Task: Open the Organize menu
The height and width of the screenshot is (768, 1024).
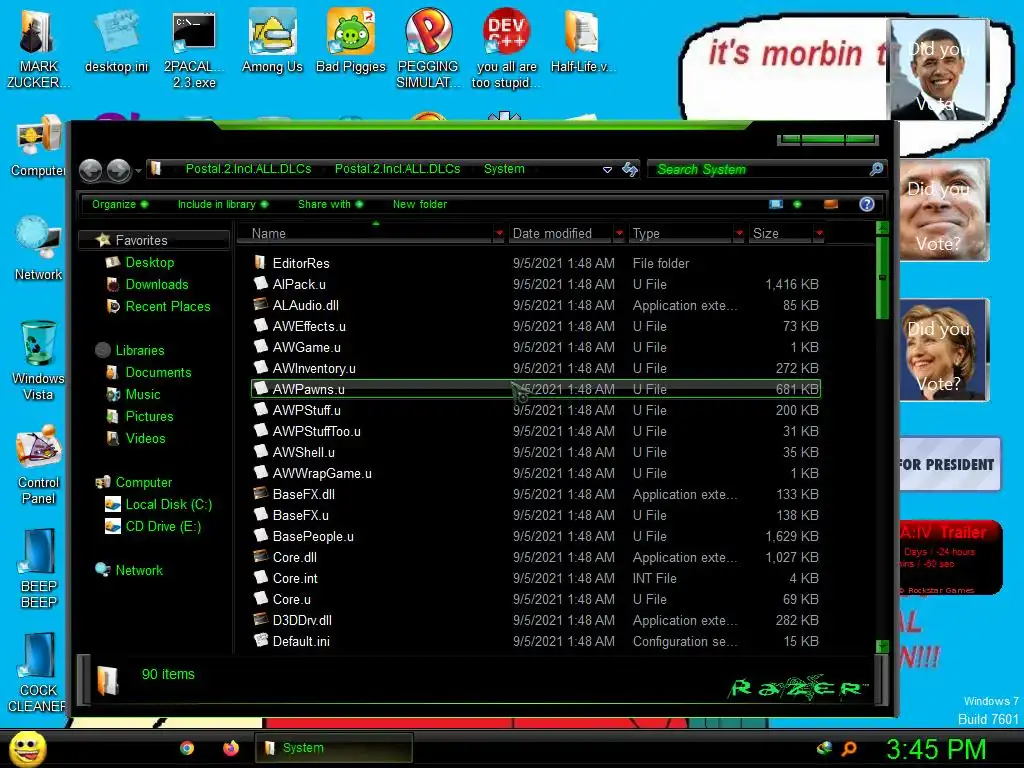Action: 120,204
